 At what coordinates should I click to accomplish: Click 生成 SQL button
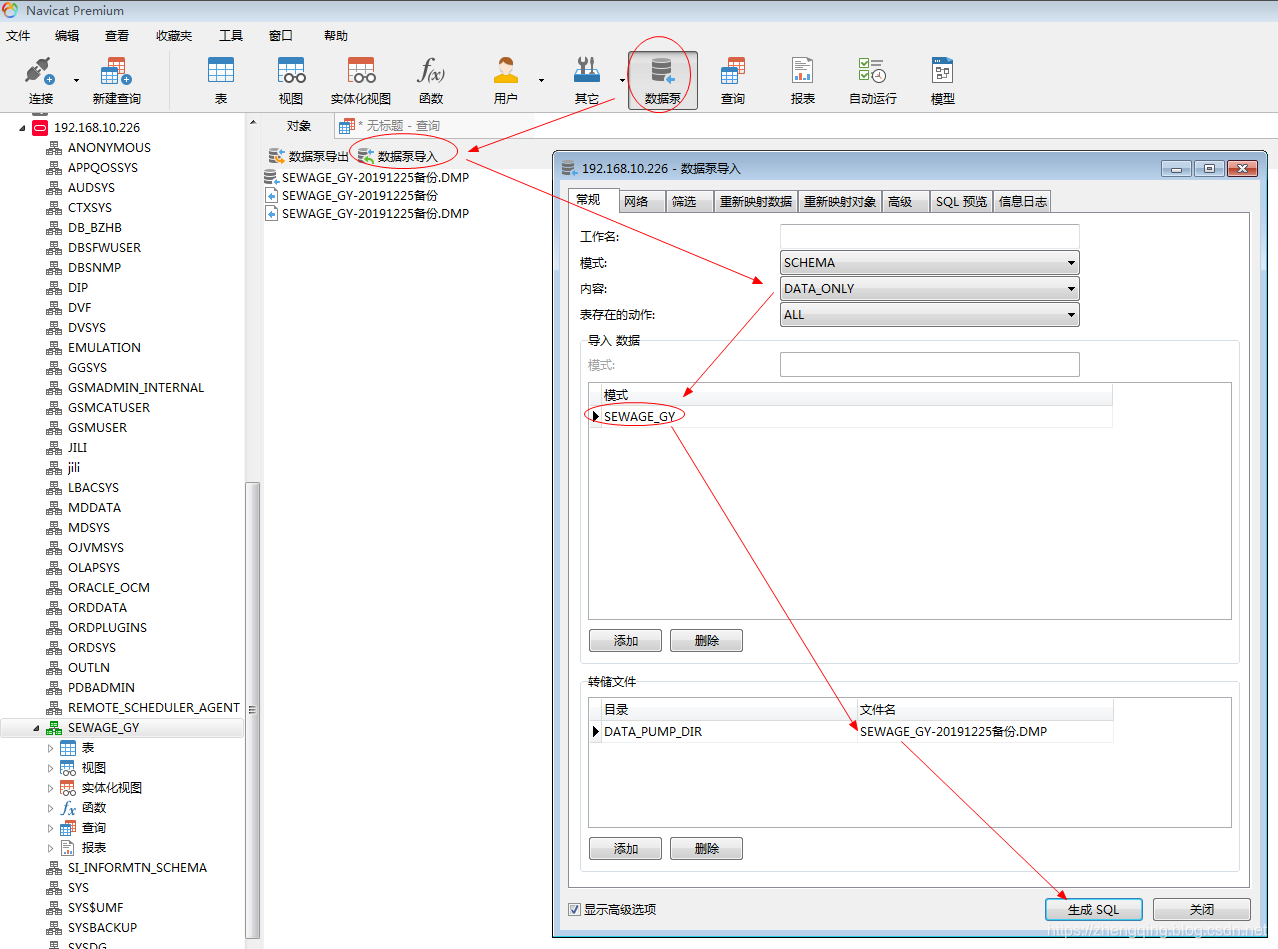point(1093,909)
